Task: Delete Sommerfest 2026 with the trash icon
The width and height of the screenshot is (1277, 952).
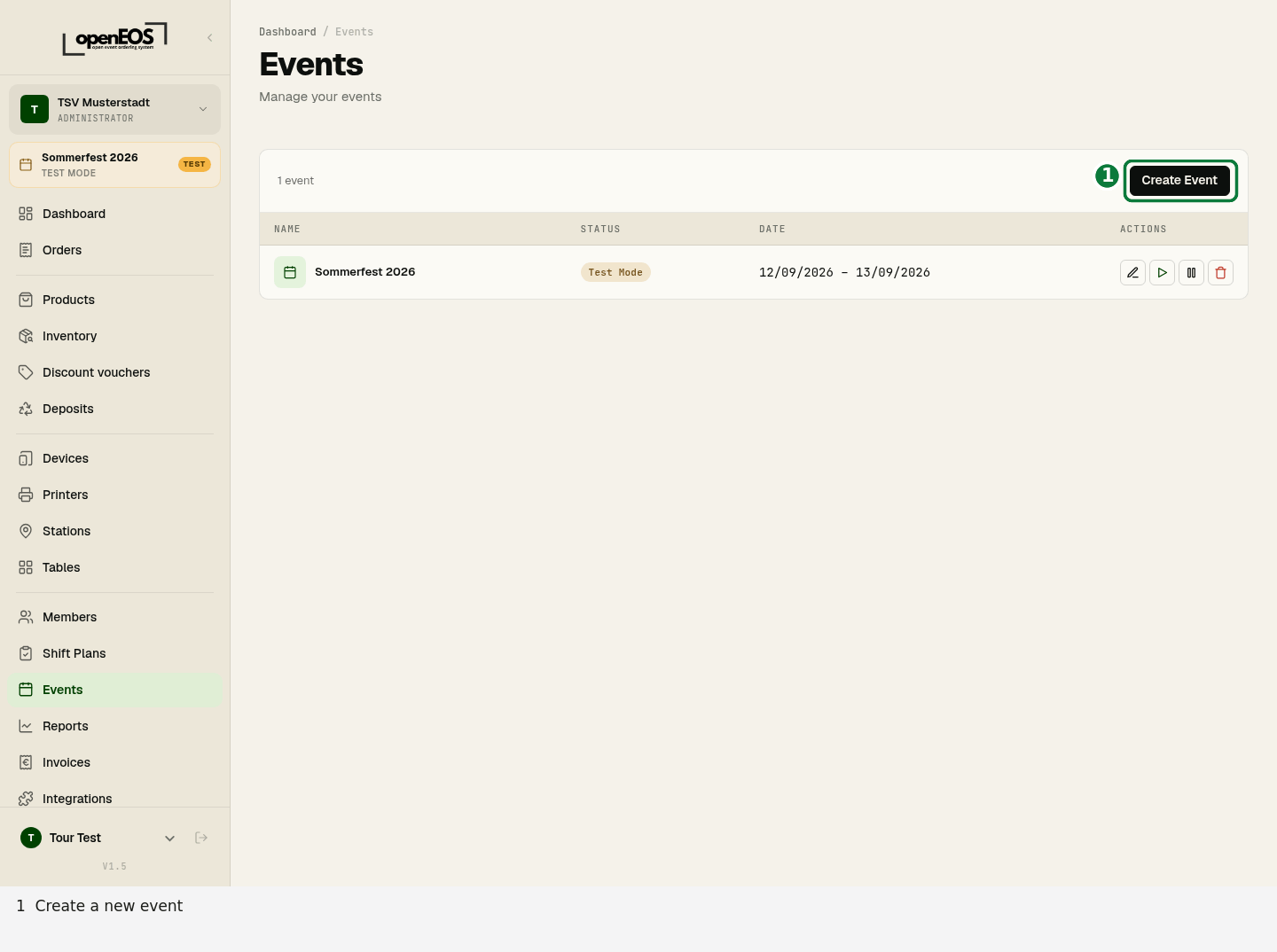Action: coord(1220,272)
